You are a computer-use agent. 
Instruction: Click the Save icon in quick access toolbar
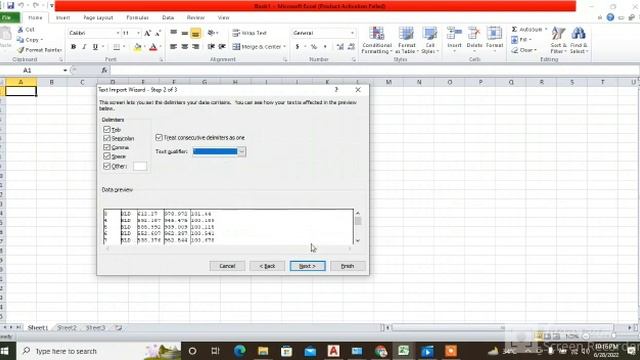click(11, 6)
